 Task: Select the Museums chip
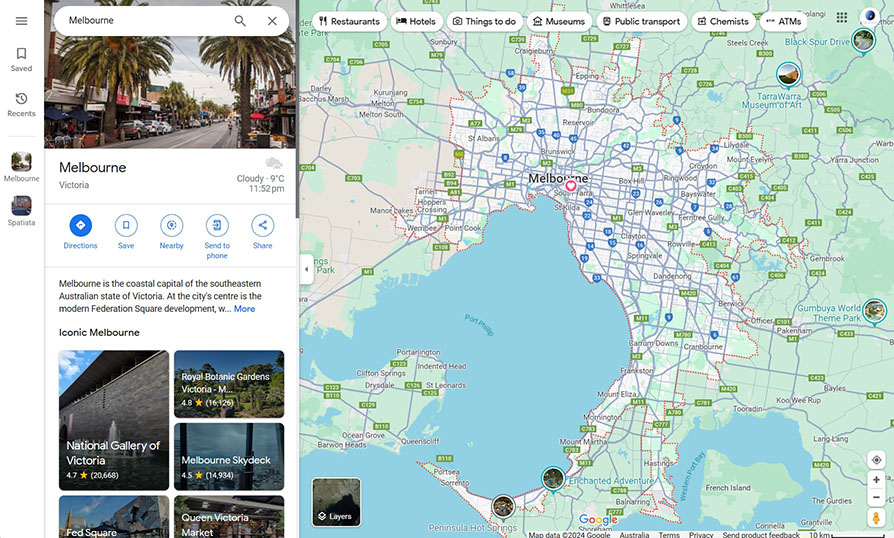point(559,21)
